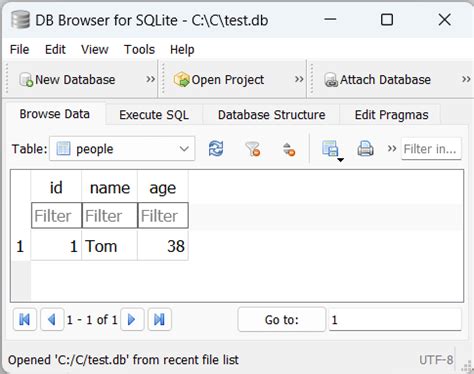Open the File menu
The height and width of the screenshot is (374, 474).
tap(19, 50)
